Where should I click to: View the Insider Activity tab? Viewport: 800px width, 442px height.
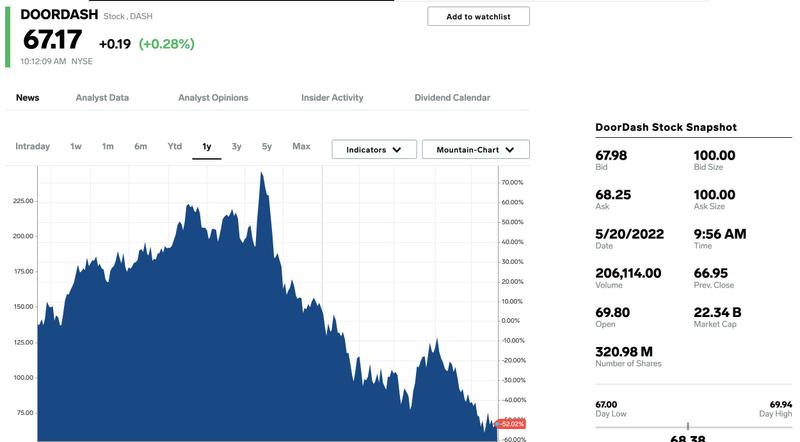[332, 97]
